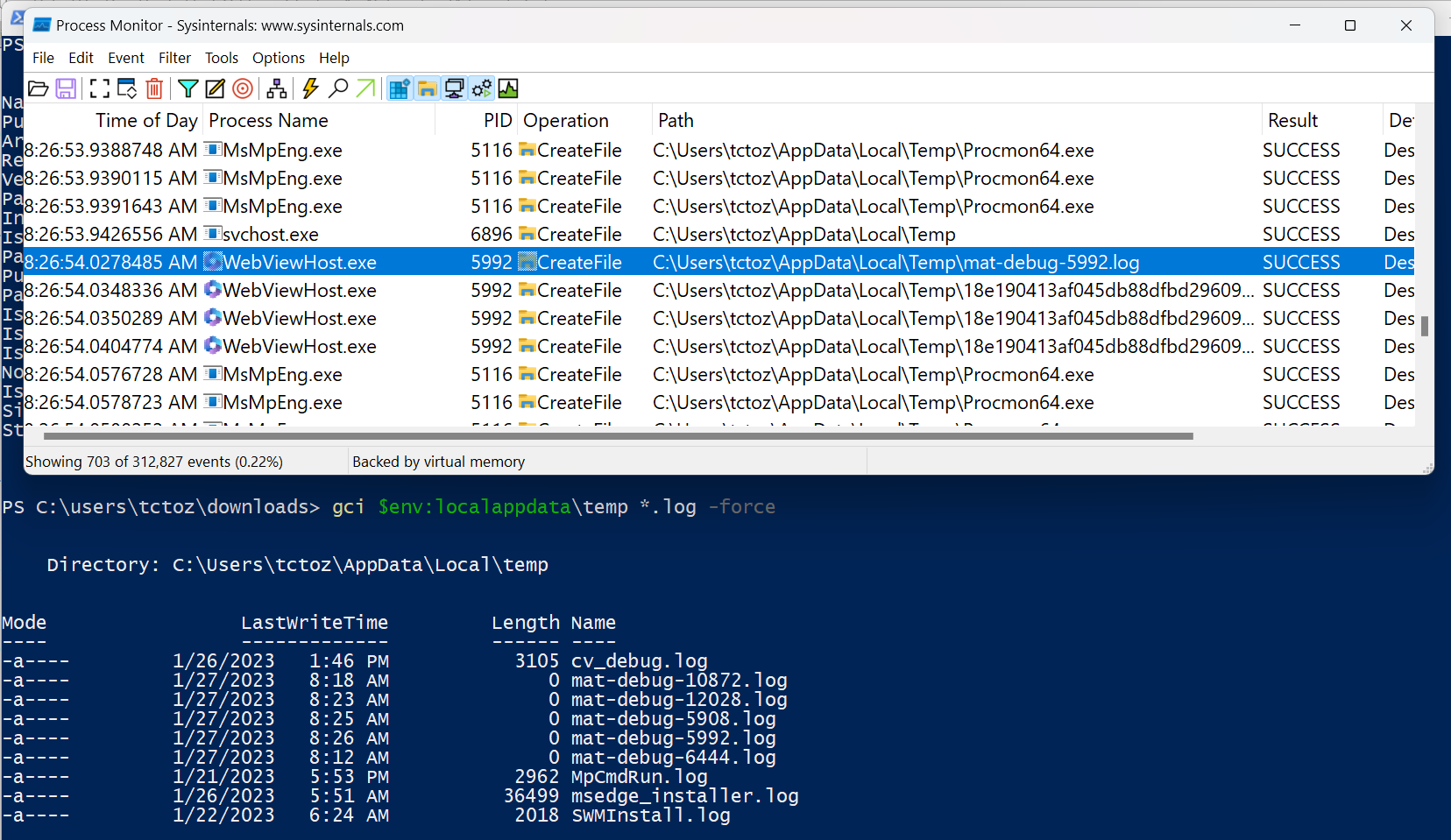Viewport: 1451px width, 840px height.
Task: Select the svchost.exe process row
Action: pyautogui.click(x=718, y=234)
